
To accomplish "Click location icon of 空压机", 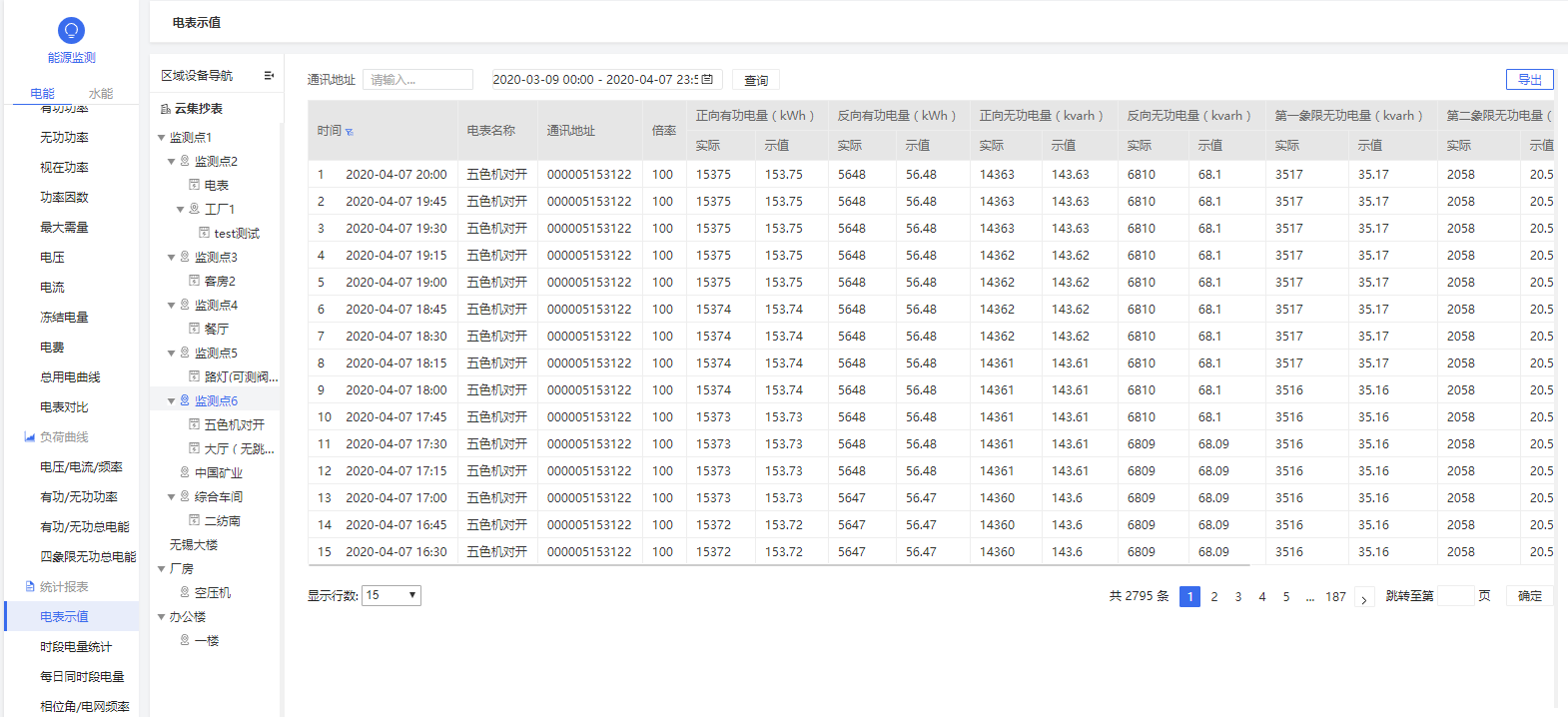I will [x=185, y=592].
